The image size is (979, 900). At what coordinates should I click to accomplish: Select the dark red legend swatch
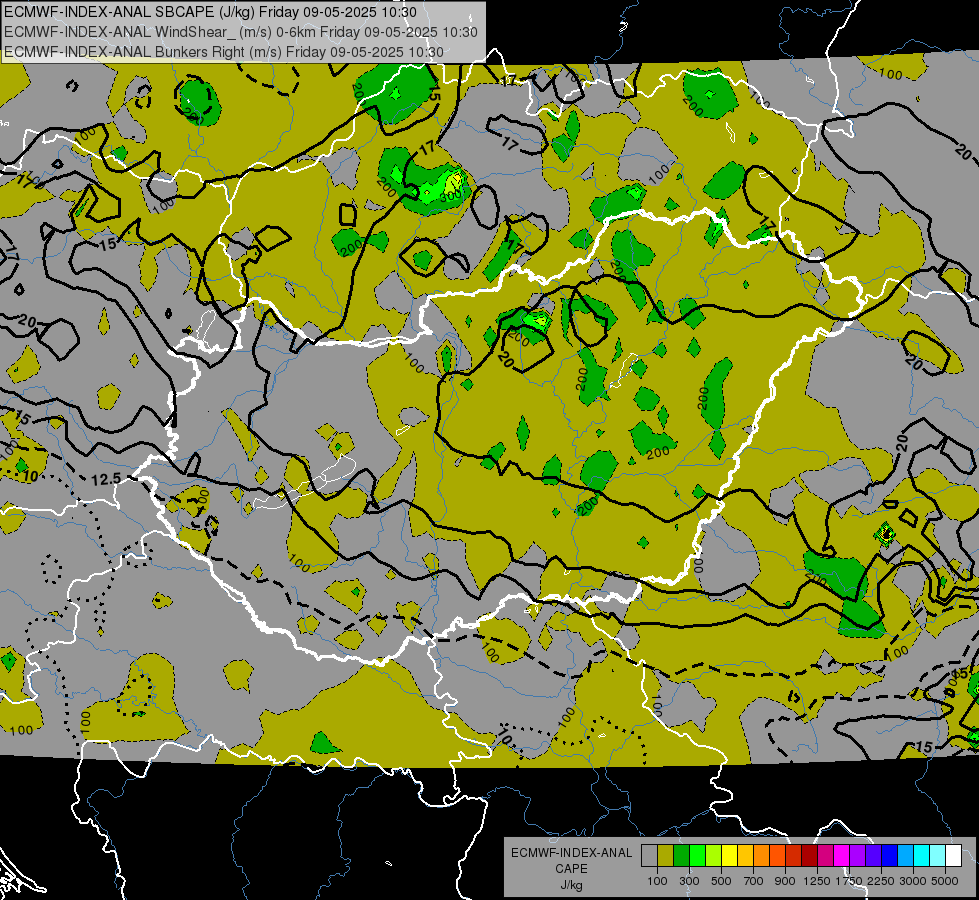[810, 856]
